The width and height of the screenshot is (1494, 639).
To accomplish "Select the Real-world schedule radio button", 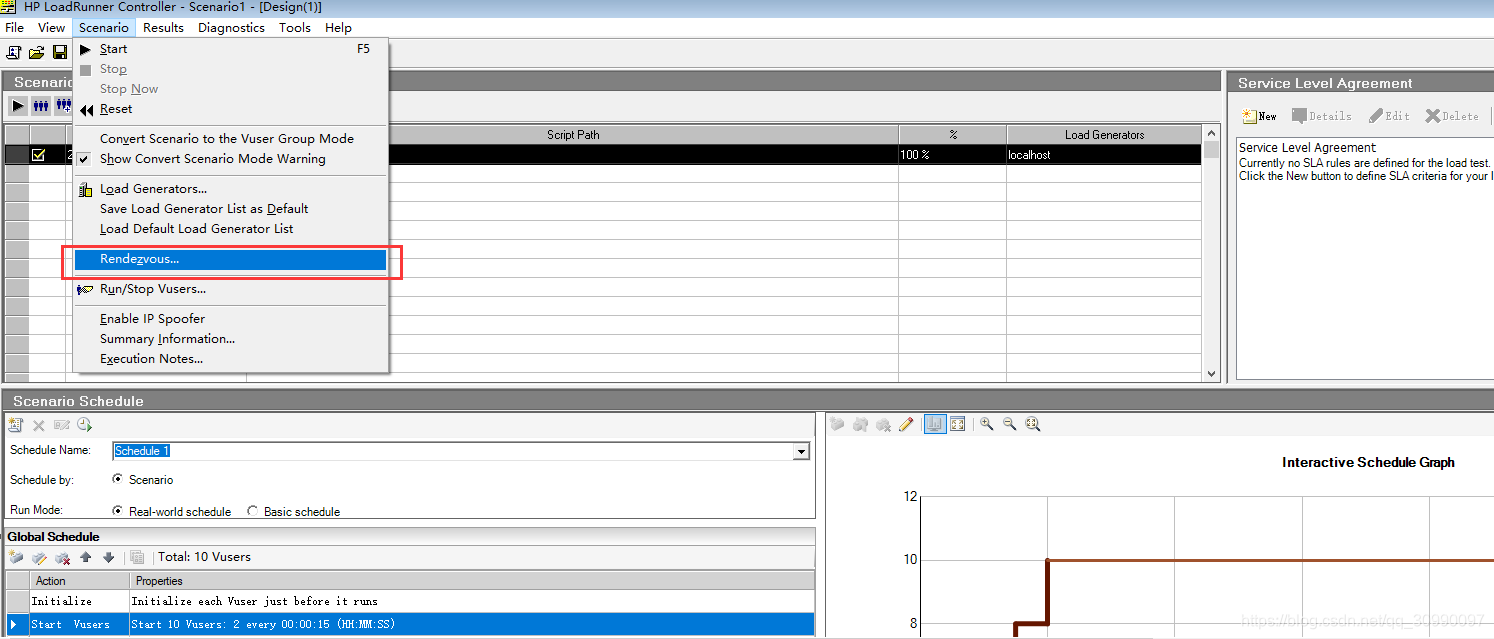I will 118,511.
